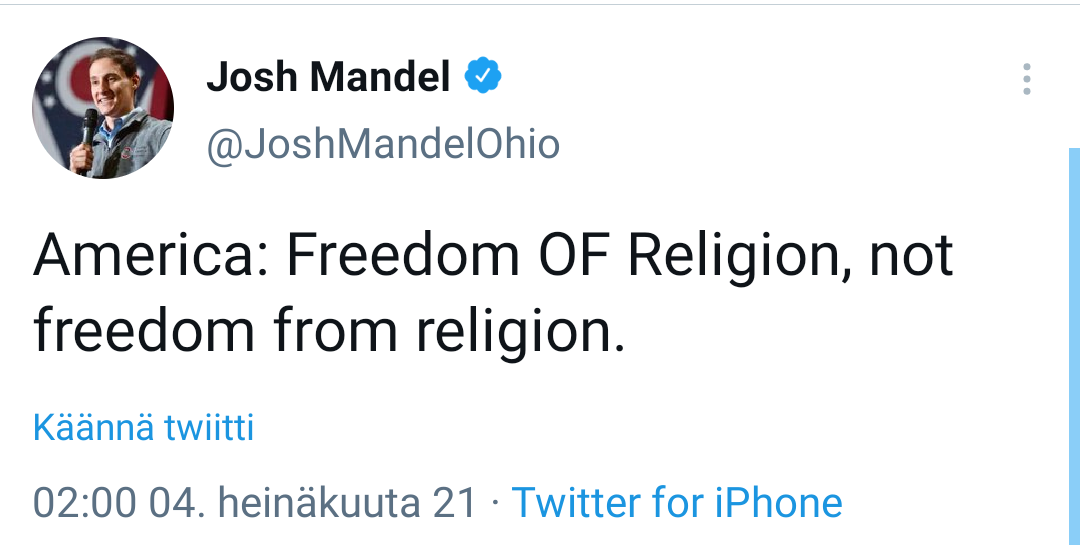This screenshot has height=545, width=1080.
Task: Click the word "Freedom" in the first line
Action: tap(403, 257)
